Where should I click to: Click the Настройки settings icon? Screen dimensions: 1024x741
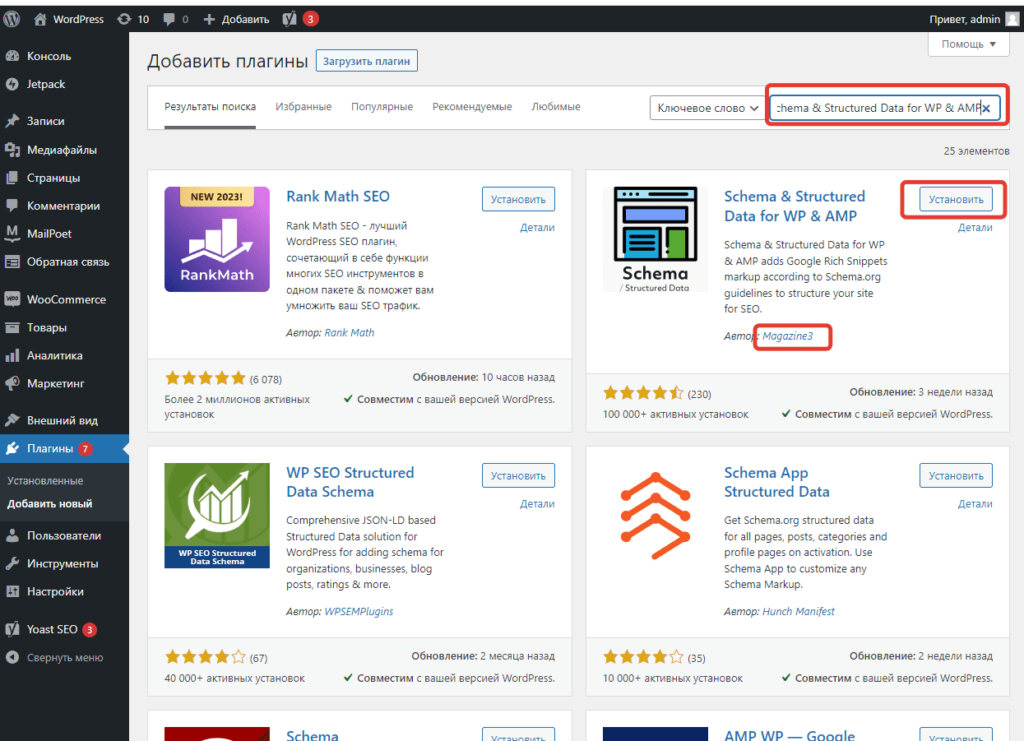pyautogui.click(x=12, y=591)
